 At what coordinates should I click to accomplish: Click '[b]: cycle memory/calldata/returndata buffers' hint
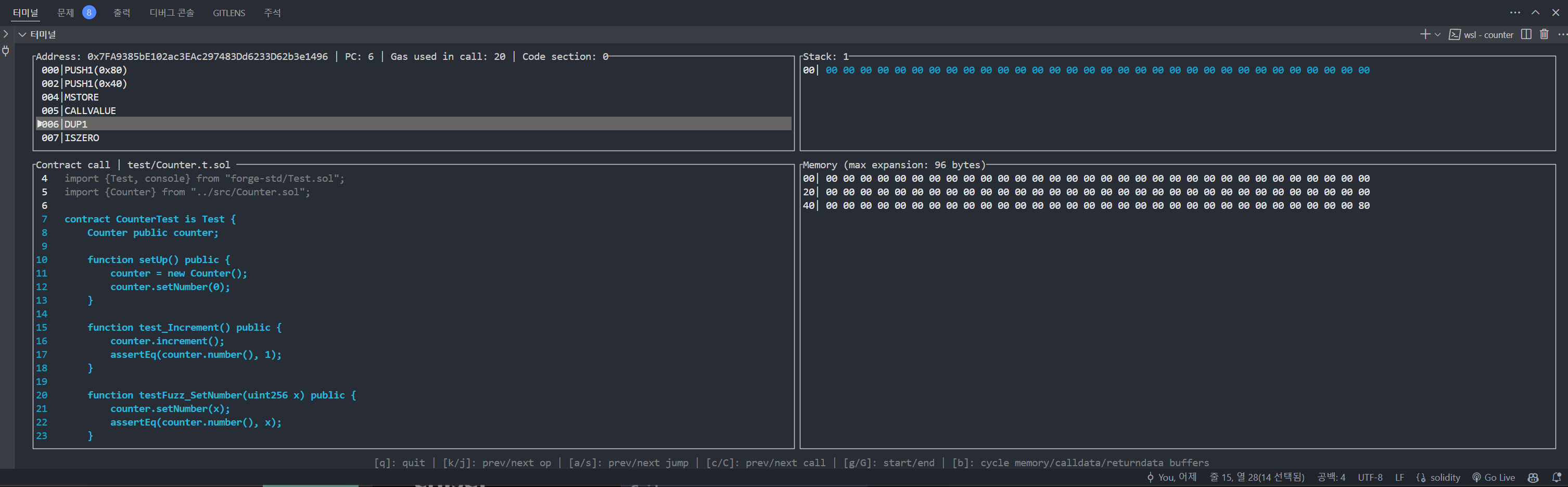pos(1080,463)
